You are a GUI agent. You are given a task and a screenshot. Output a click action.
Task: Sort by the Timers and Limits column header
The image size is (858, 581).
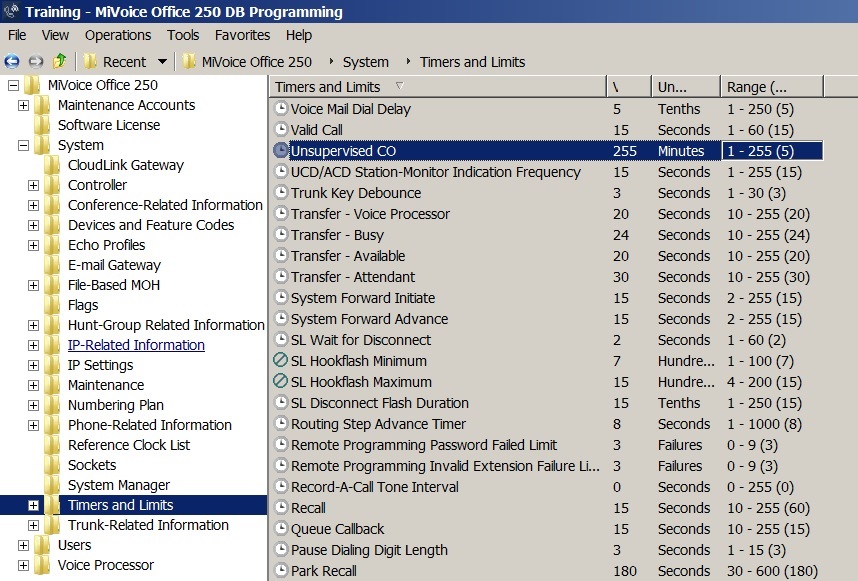[328, 87]
